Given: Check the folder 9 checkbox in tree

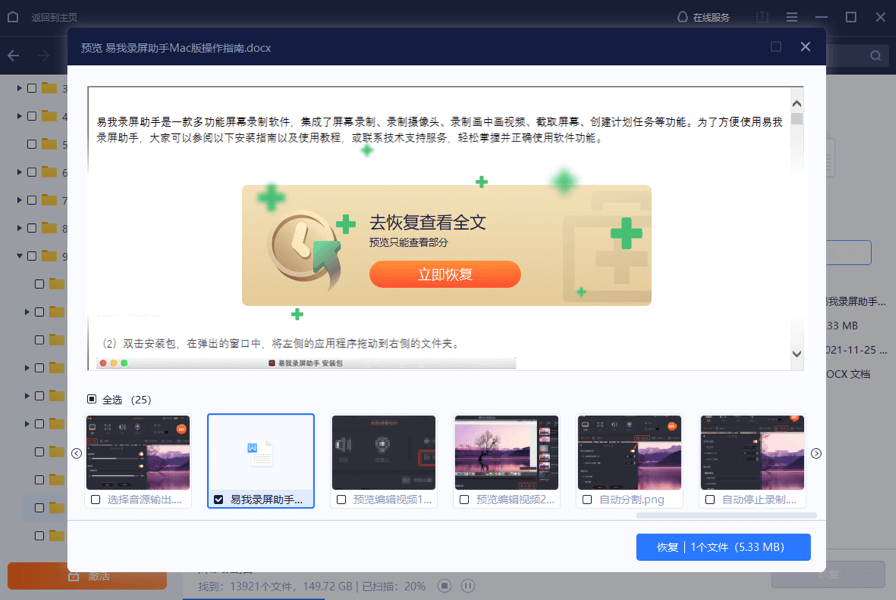Looking at the screenshot, I should pos(32,256).
